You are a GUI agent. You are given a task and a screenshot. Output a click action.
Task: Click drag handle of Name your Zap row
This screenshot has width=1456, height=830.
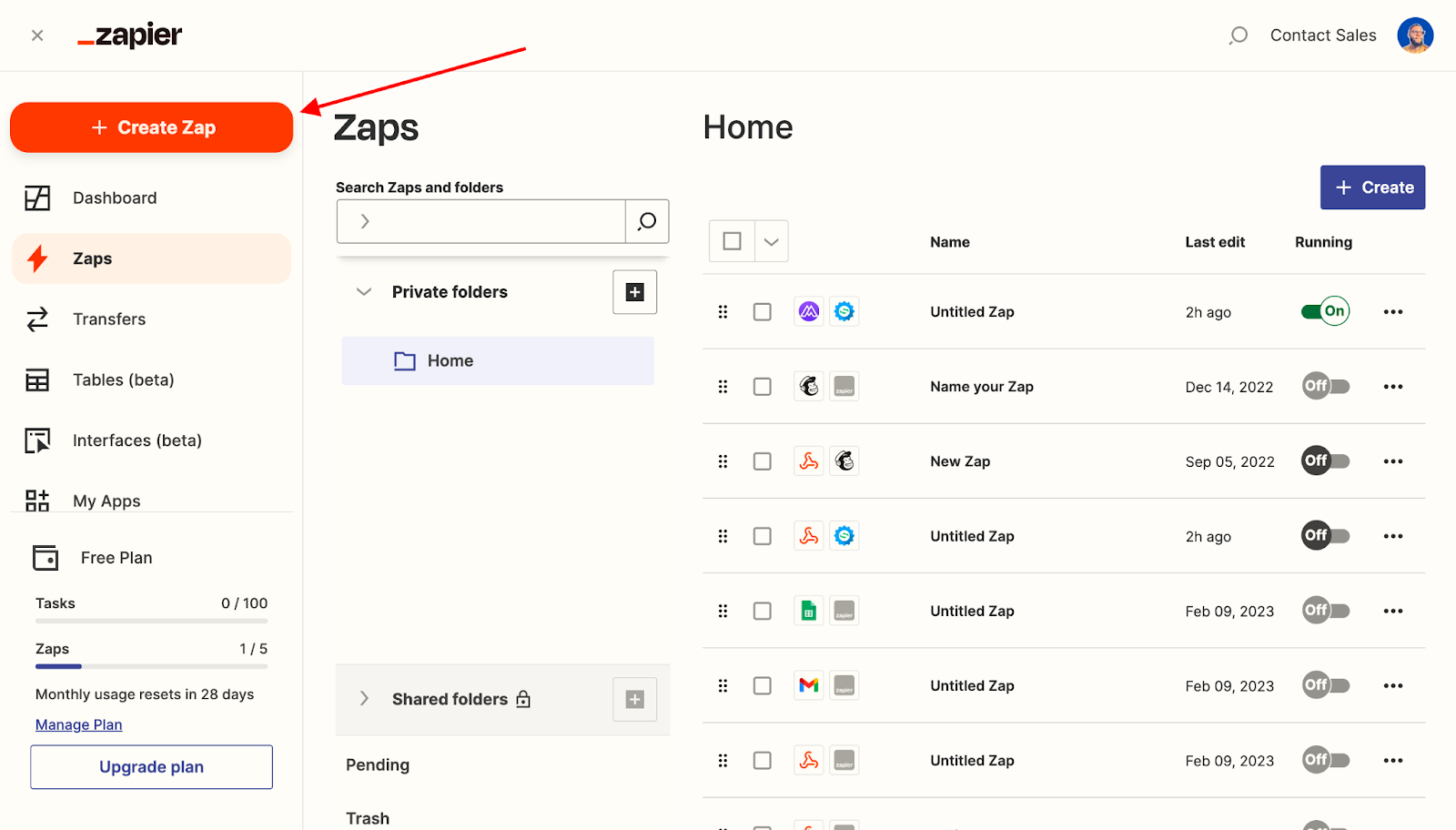pos(723,387)
